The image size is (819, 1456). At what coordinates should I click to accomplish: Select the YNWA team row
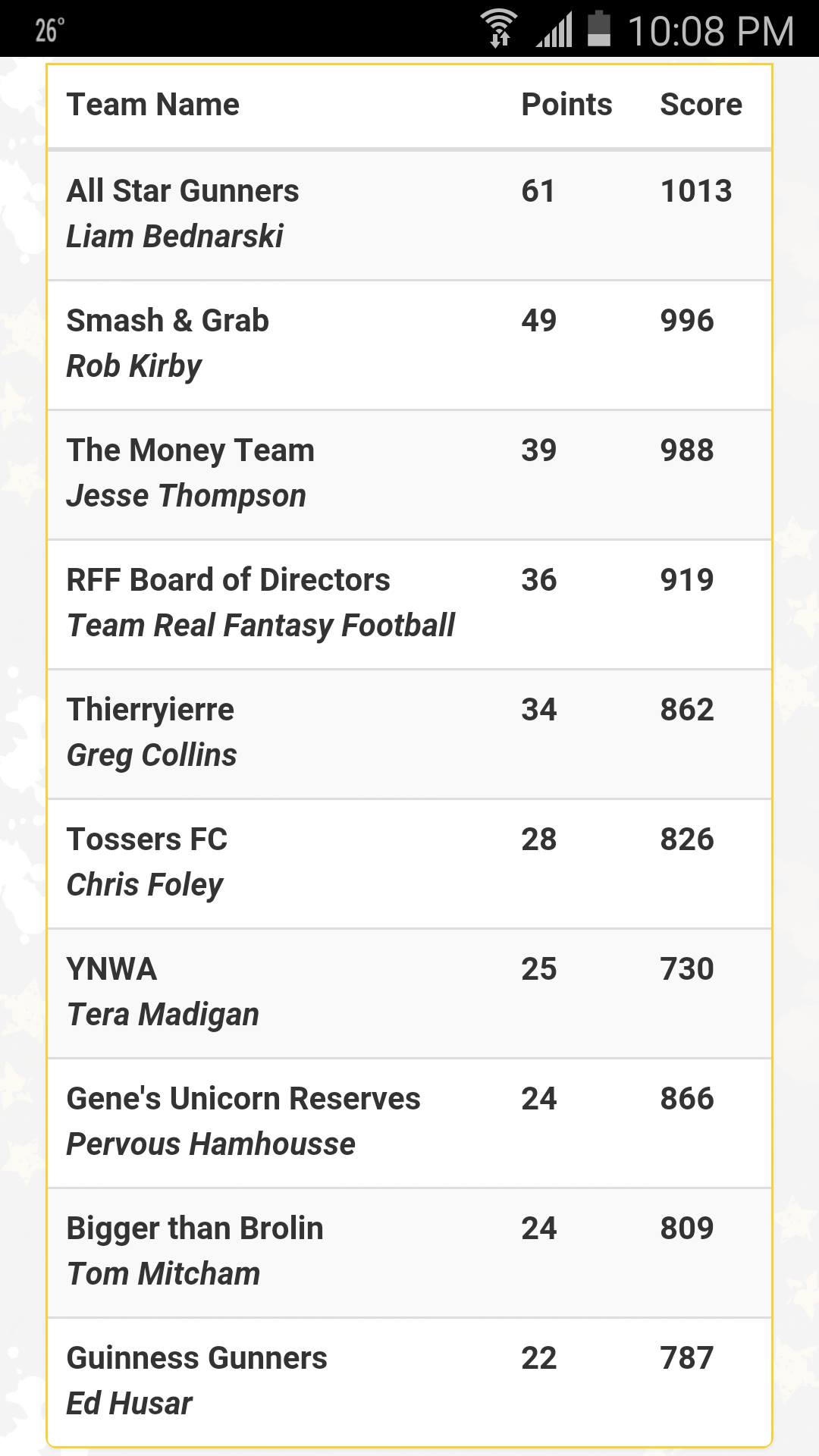click(x=409, y=993)
